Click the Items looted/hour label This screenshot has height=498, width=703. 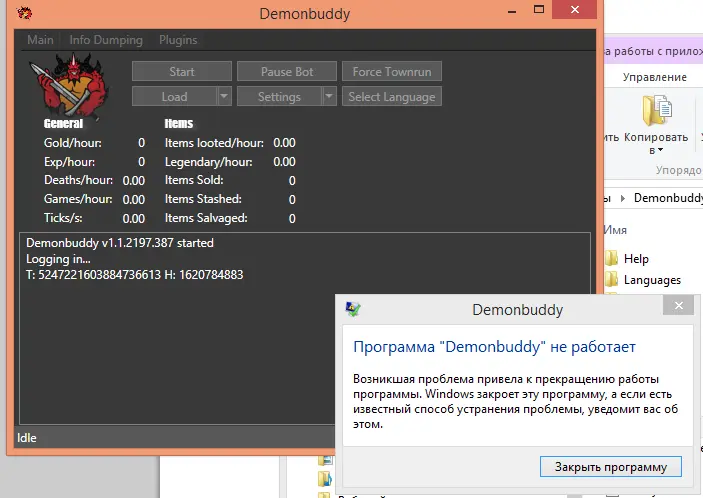click(214, 143)
